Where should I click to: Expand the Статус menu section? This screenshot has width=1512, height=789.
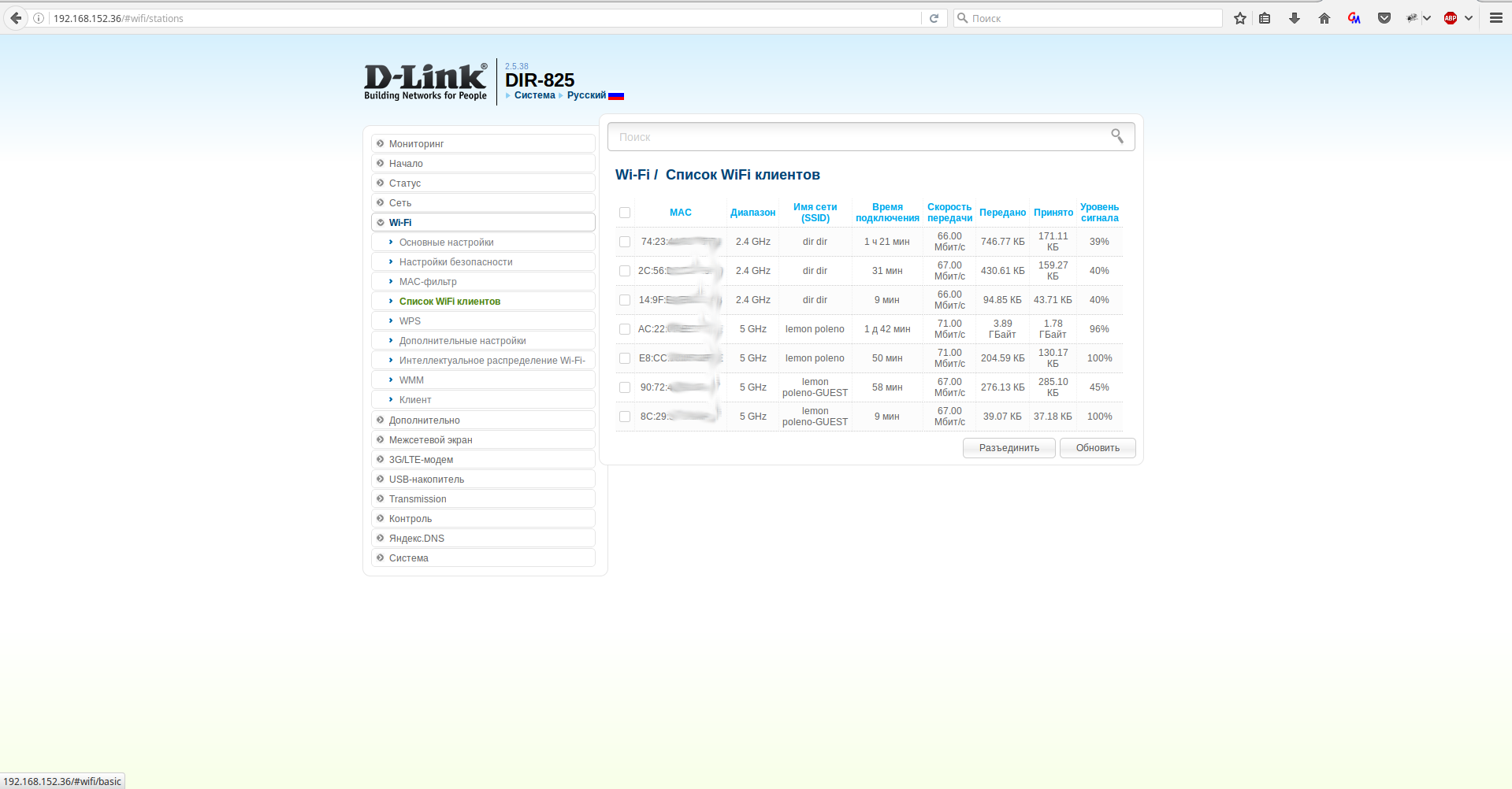(483, 183)
